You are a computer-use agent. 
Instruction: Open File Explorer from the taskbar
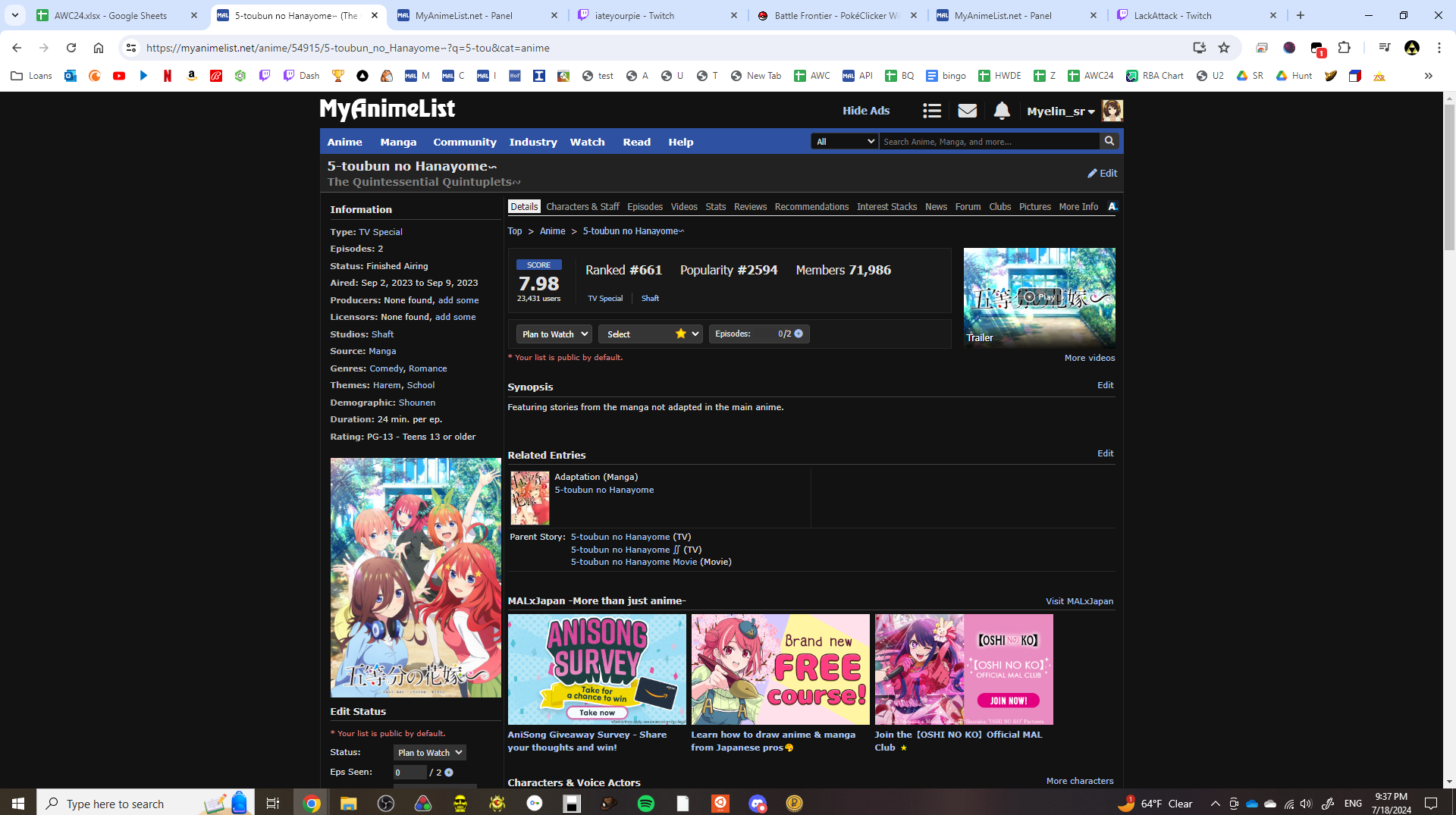pyautogui.click(x=348, y=804)
